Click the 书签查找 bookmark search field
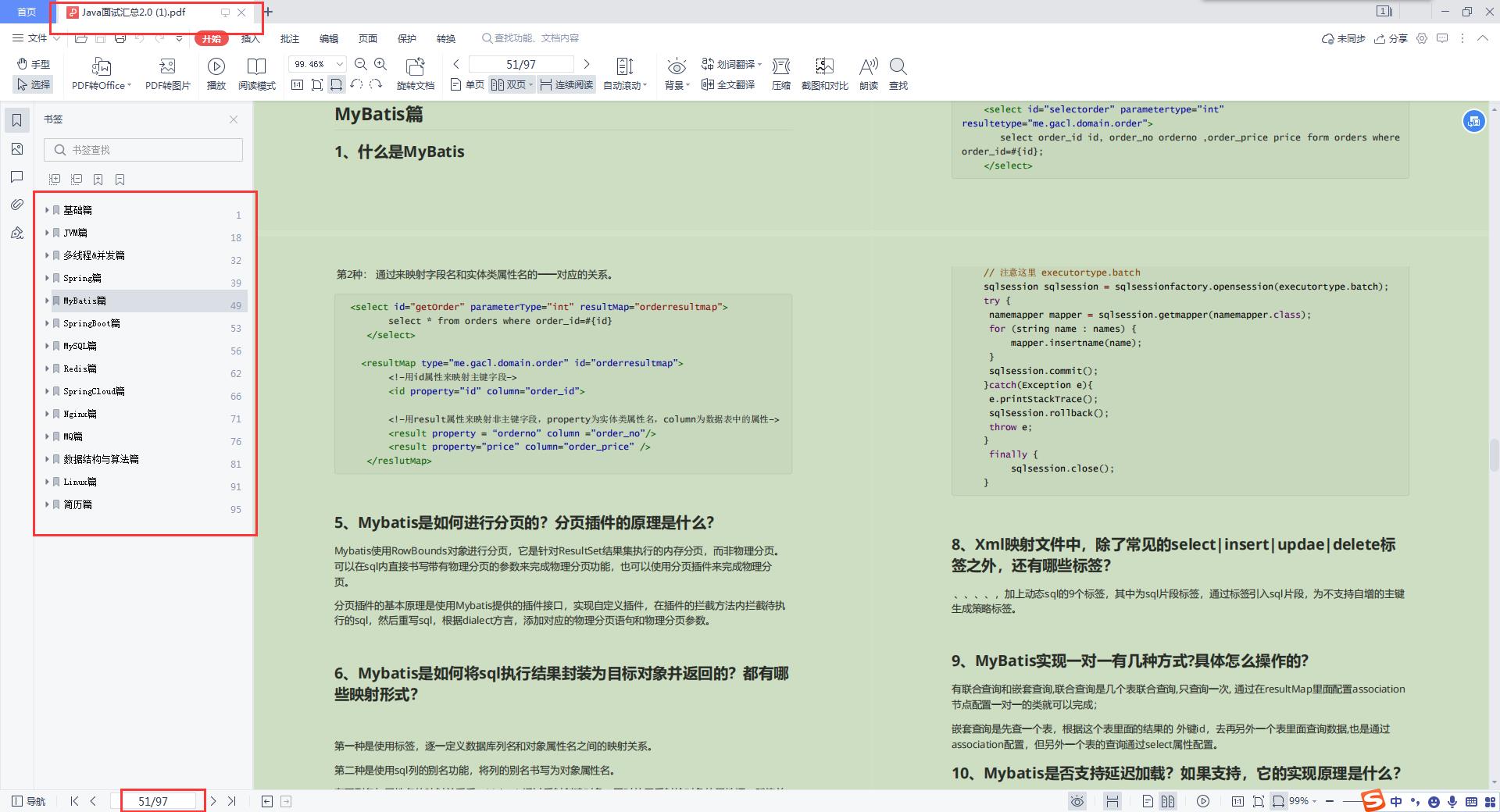 click(x=143, y=150)
